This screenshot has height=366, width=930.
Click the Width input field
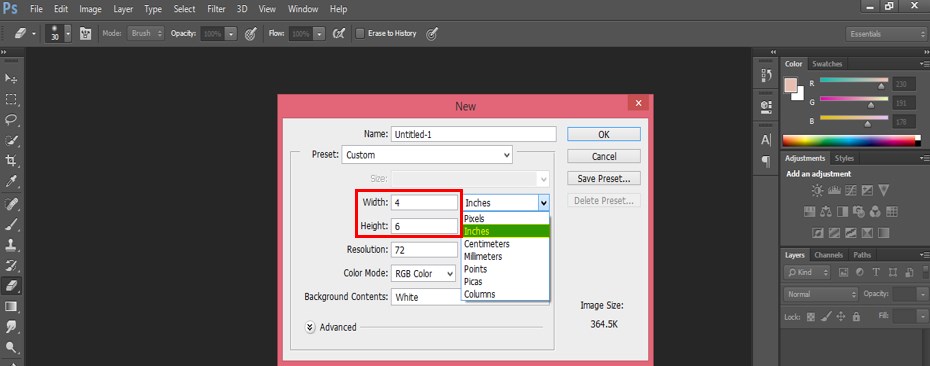pyautogui.click(x=424, y=202)
